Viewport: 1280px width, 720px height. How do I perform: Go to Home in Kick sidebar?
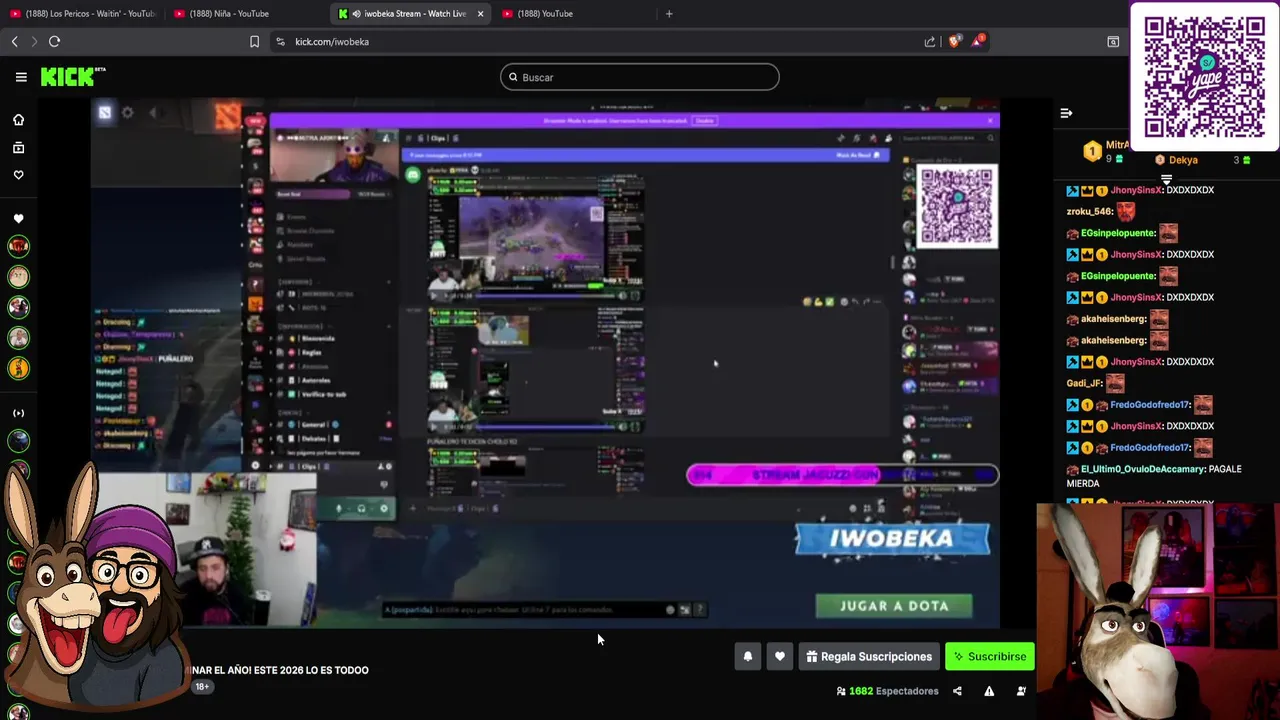tap(18, 120)
